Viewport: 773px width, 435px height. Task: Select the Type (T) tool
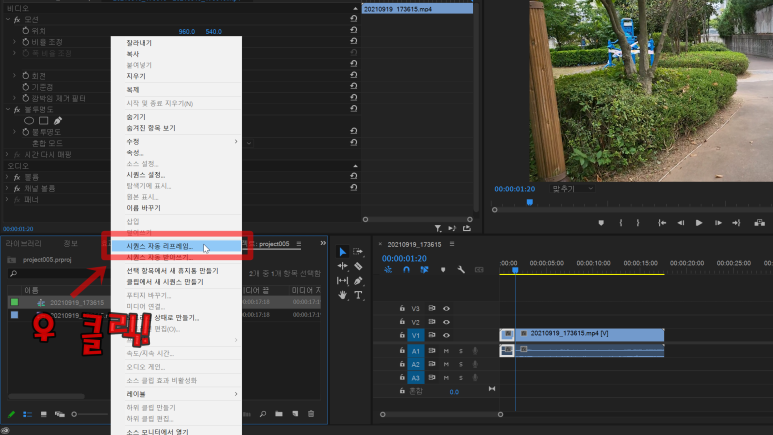[358, 295]
